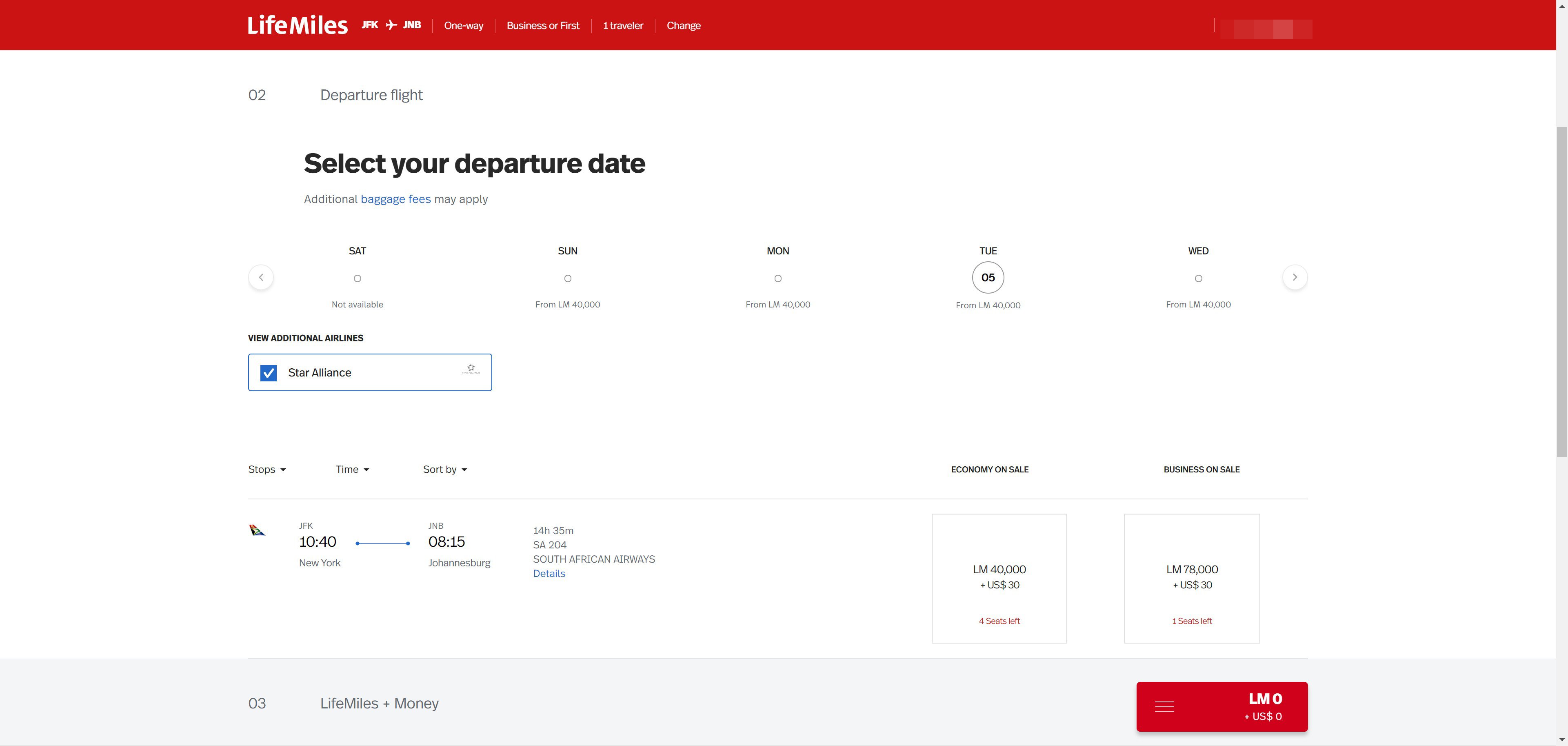The width and height of the screenshot is (1568, 746).
Task: Click Change to modify search
Action: [684, 26]
